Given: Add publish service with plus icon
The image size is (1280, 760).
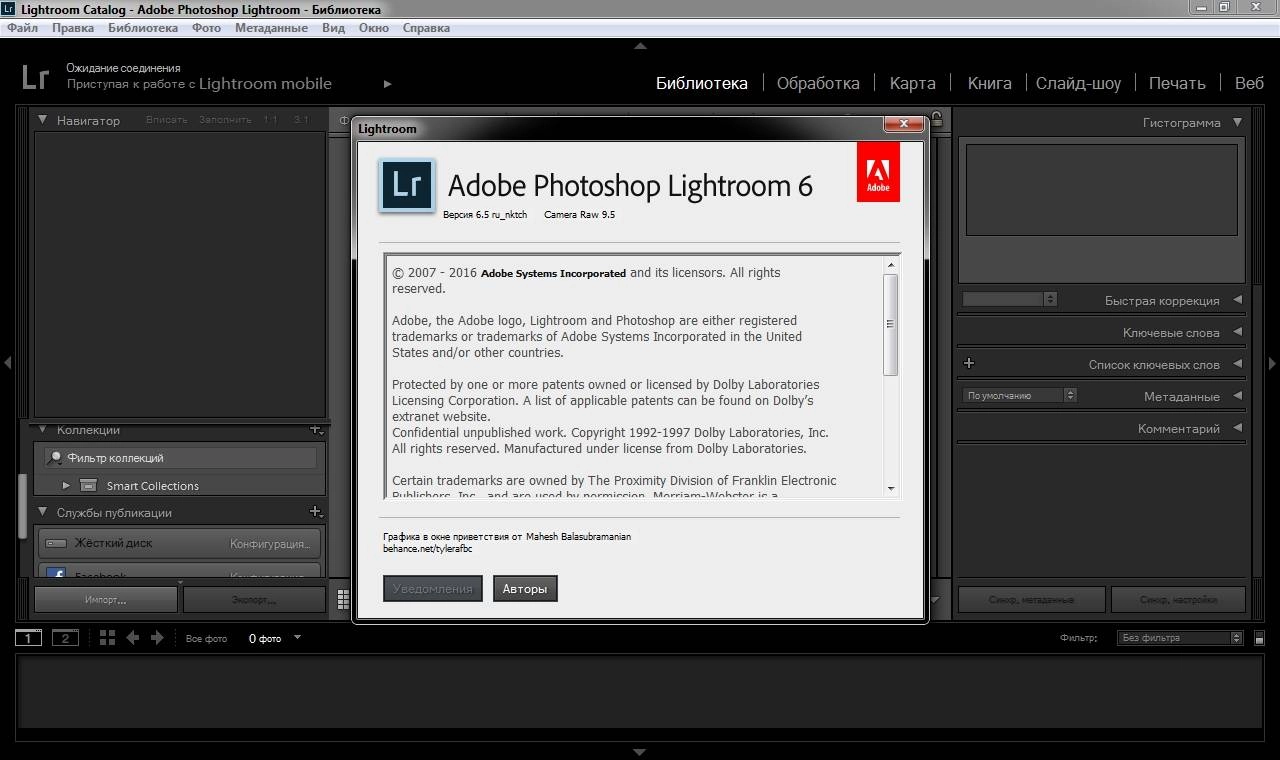Looking at the screenshot, I should tap(315, 512).
